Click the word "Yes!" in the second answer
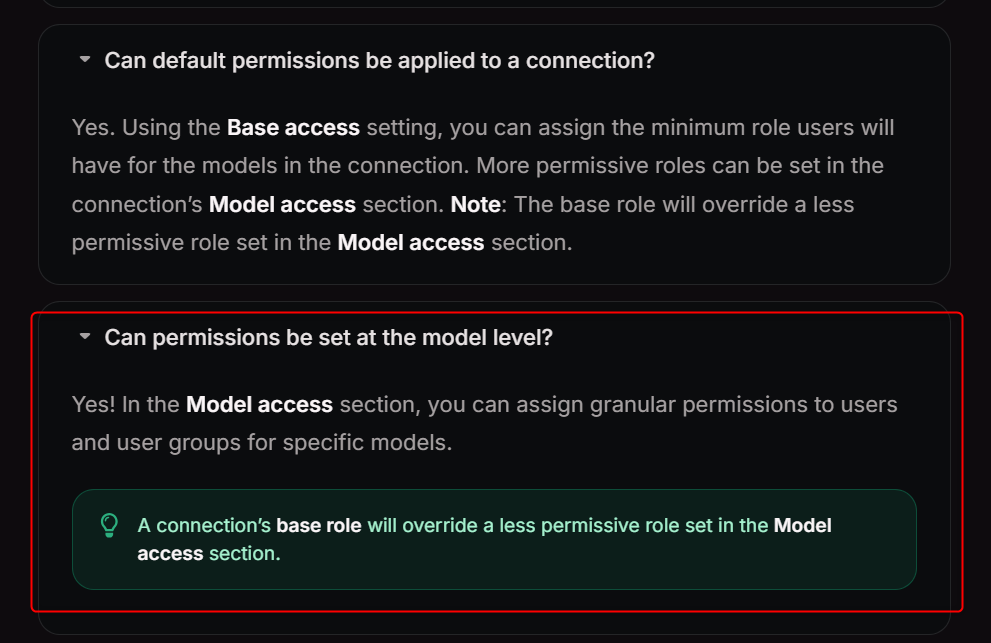This screenshot has height=643, width=991. tap(93, 405)
